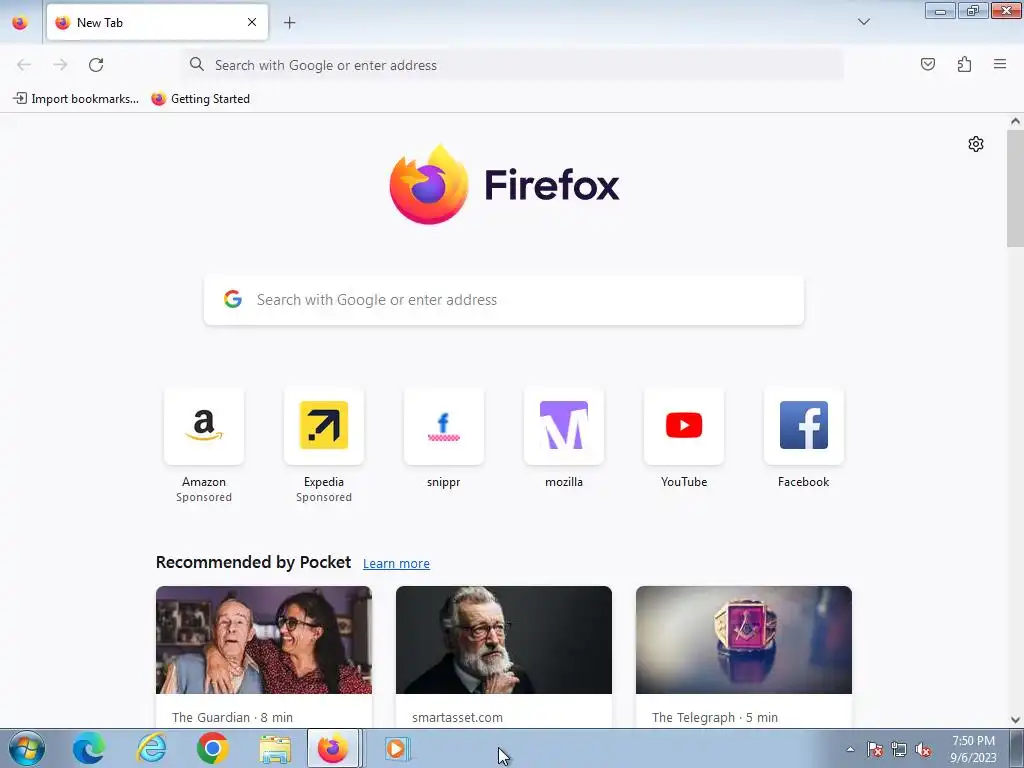Image resolution: width=1024 pixels, height=768 pixels.
Task: Open the Extensions puzzle icon
Action: (964, 64)
